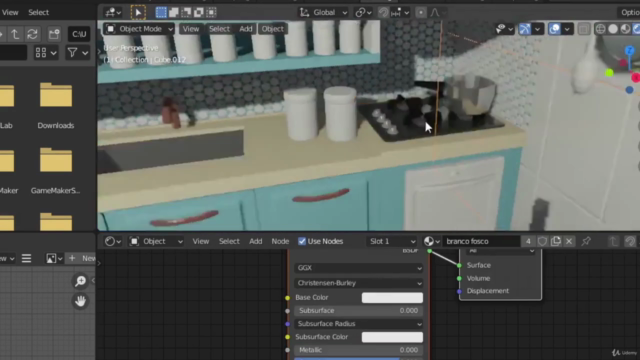Open the snapping options dropdown
Viewport: 640px width, 360px height.
point(400,13)
